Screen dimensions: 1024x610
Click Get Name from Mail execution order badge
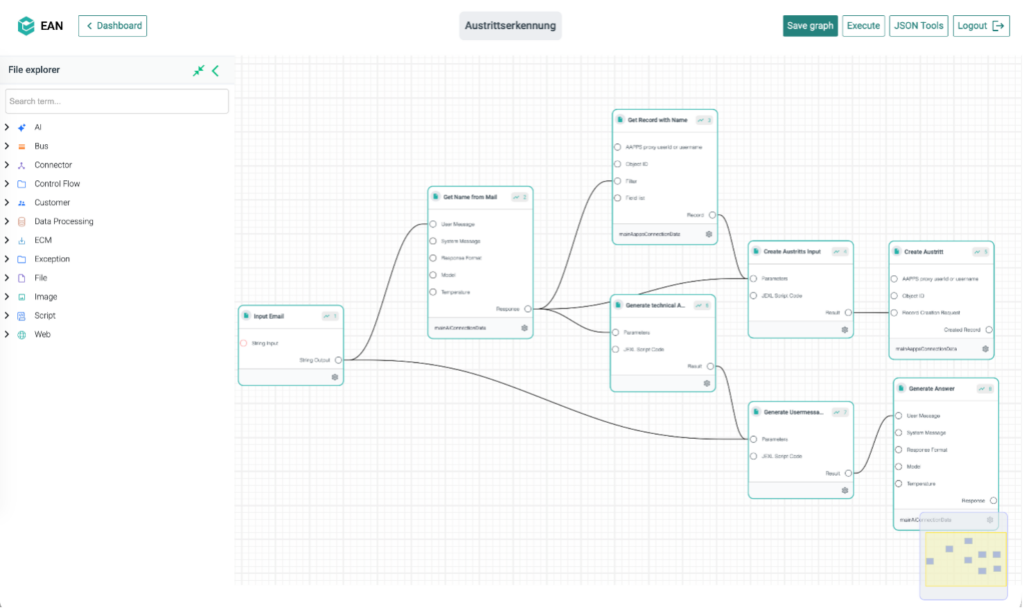520,197
